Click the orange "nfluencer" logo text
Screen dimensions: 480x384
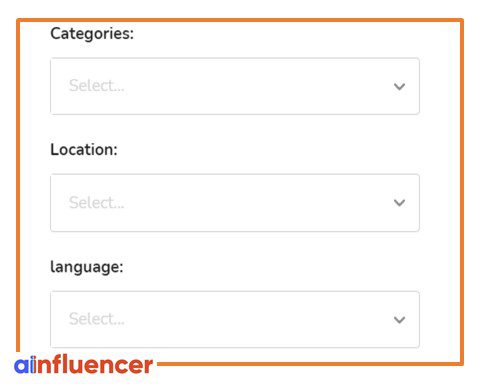click(95, 365)
